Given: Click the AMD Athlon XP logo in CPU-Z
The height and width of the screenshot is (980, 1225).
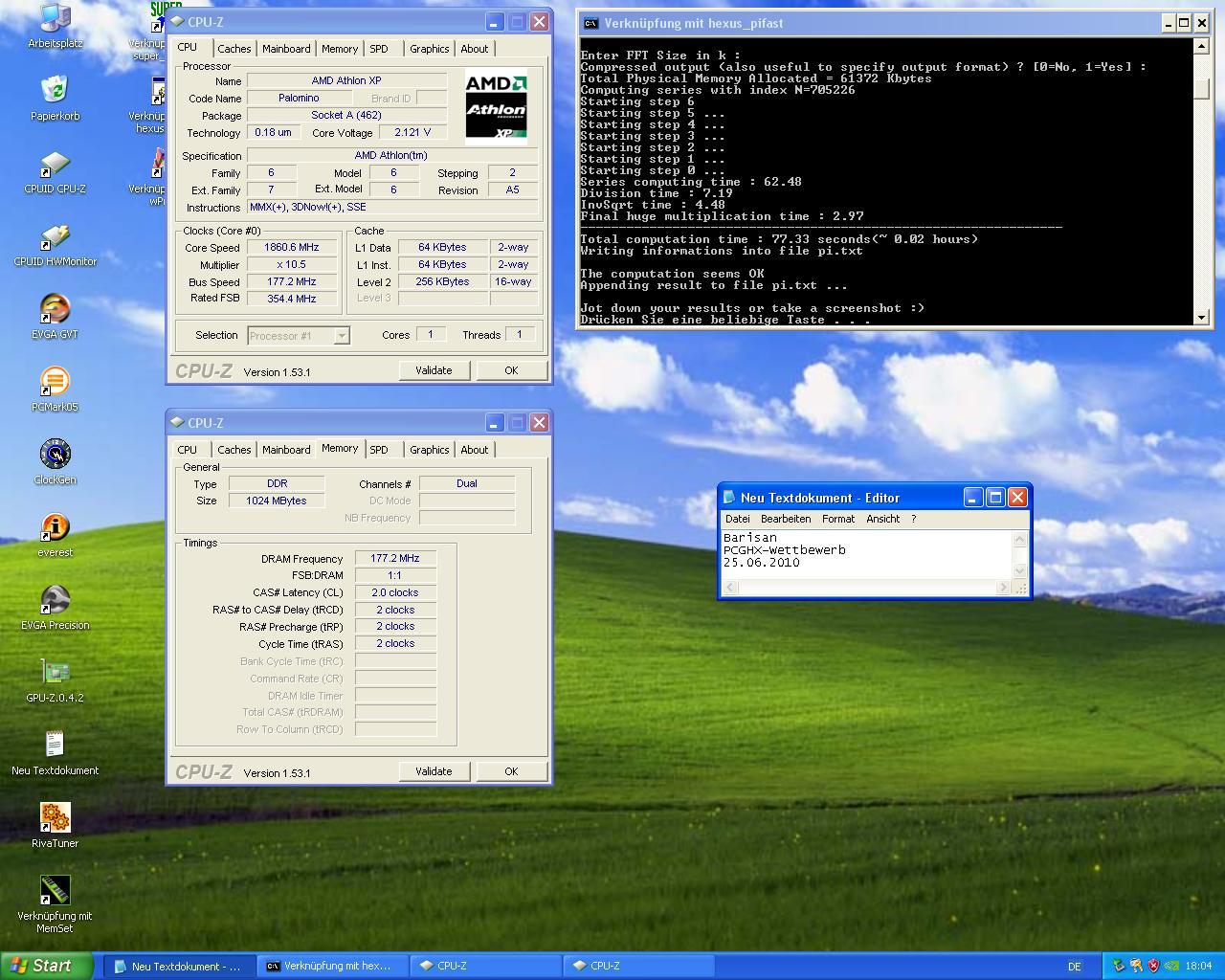Looking at the screenshot, I should pos(496,107).
